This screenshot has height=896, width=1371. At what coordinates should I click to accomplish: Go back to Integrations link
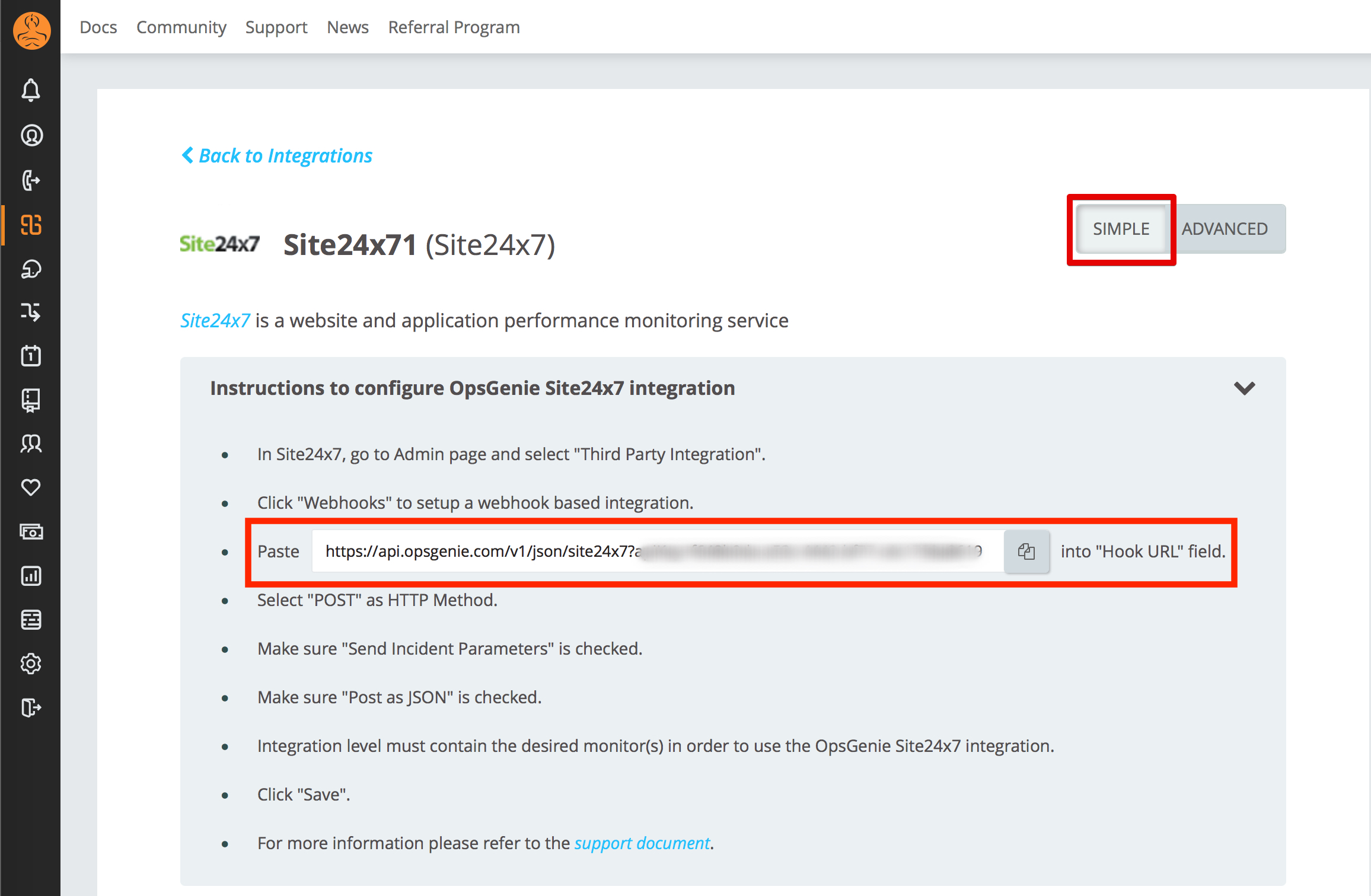(277, 155)
